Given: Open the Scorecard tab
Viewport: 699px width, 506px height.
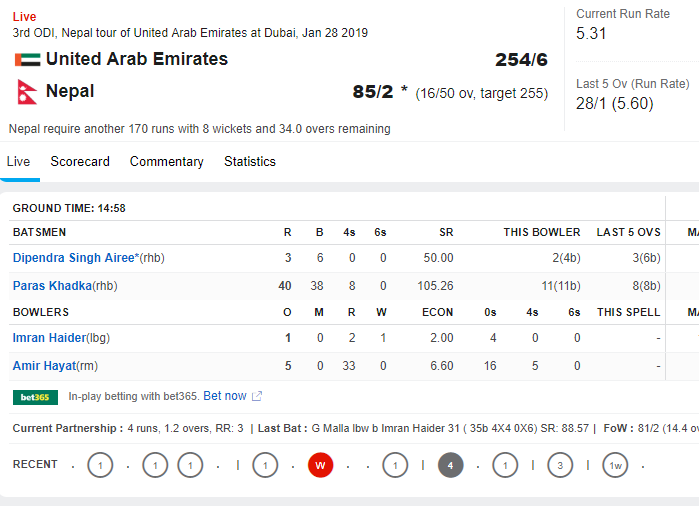Looking at the screenshot, I should 80,162.
